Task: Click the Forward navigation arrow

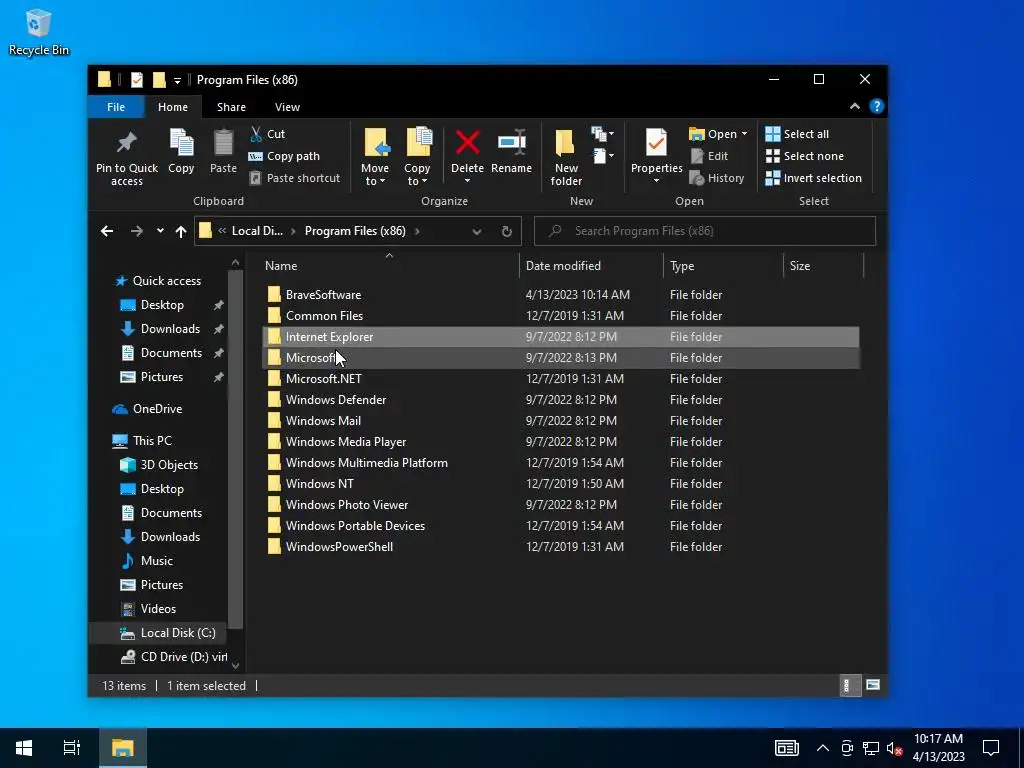Action: coord(136,231)
